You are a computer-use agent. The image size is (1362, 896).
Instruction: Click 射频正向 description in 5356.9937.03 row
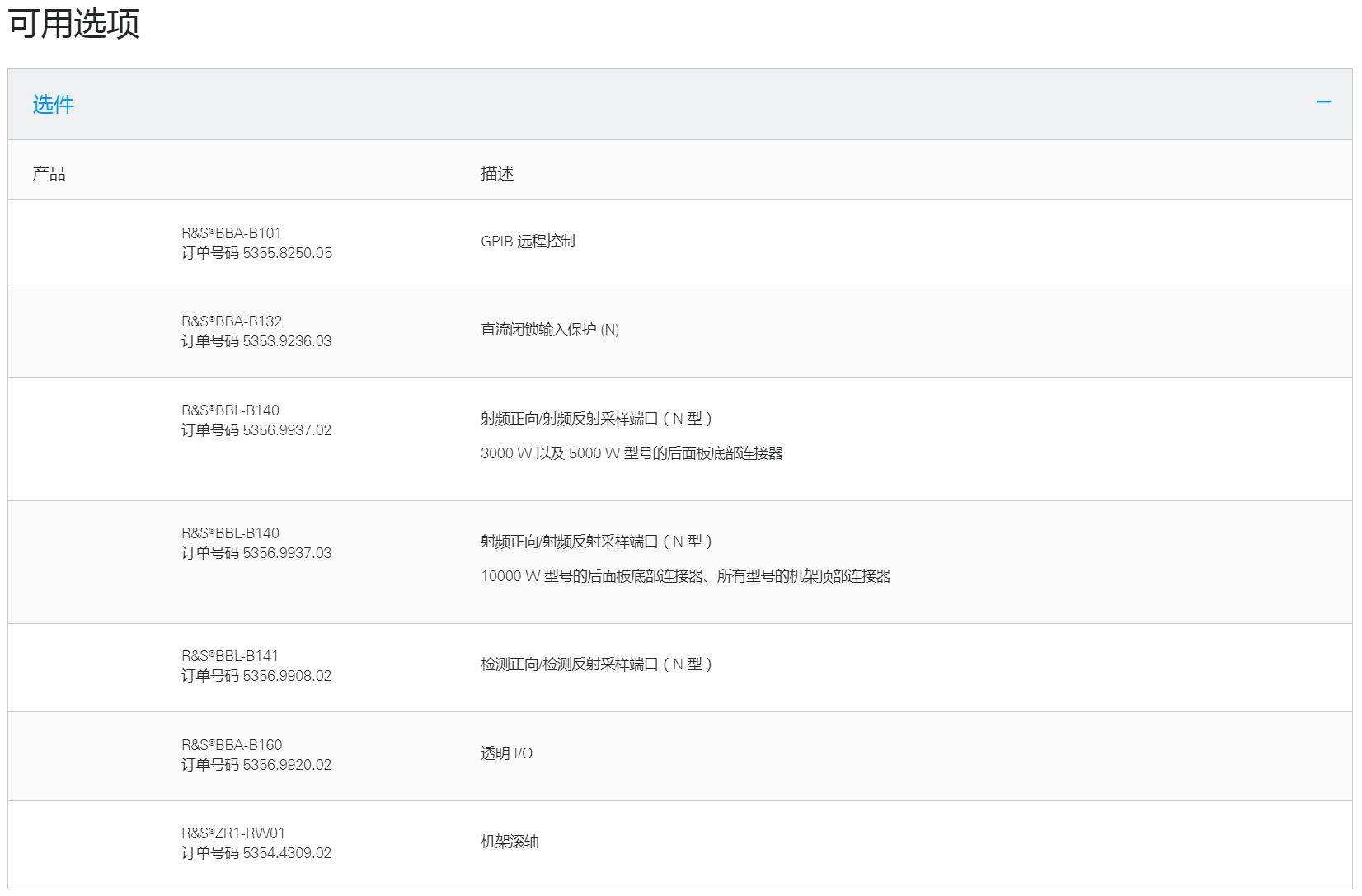tap(596, 542)
